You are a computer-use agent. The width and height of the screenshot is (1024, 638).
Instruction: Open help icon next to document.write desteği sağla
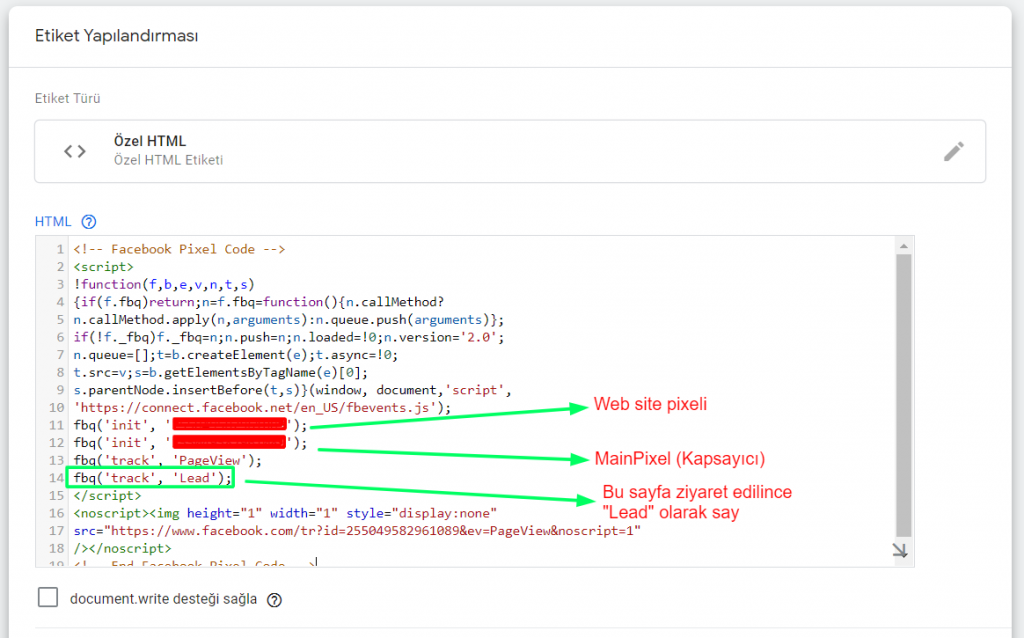click(x=274, y=600)
